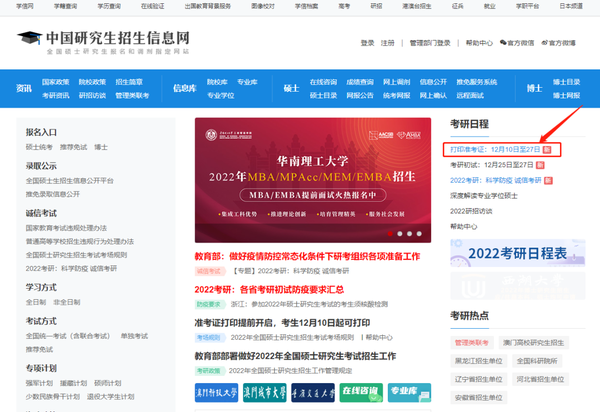The height and width of the screenshot is (412, 600).
Task: Open 出国教育背景服务 in top bar
Action: pos(207,6)
